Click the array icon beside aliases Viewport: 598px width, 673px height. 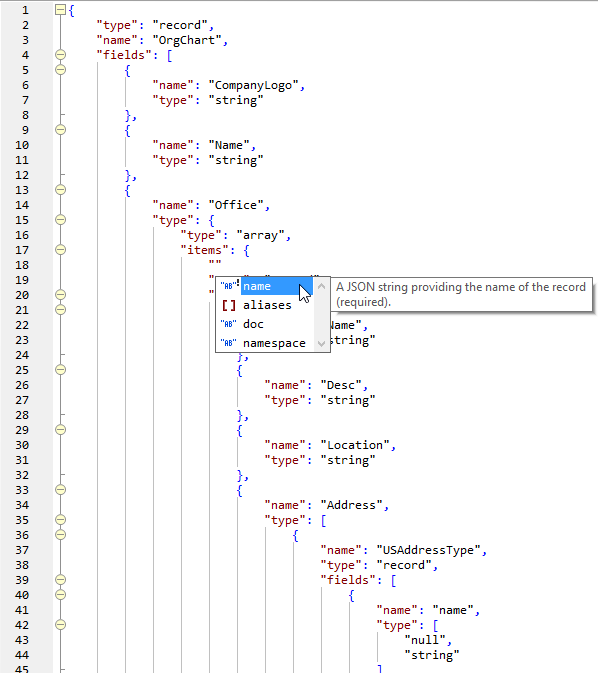pyautogui.click(x=229, y=305)
